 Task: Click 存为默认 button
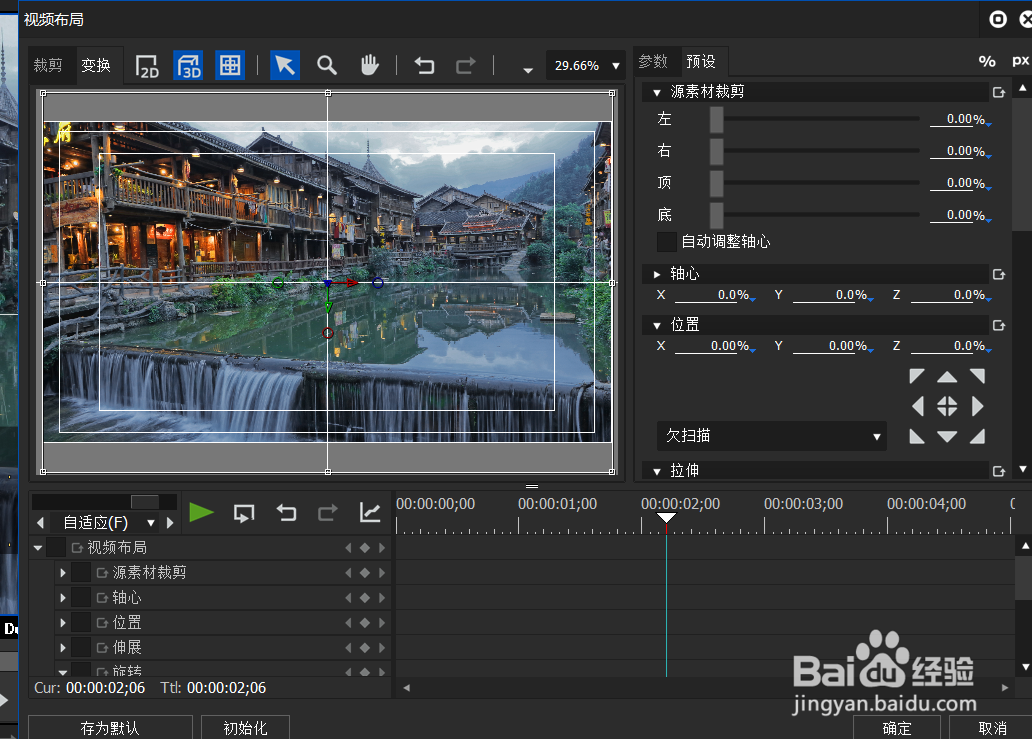pos(110,728)
